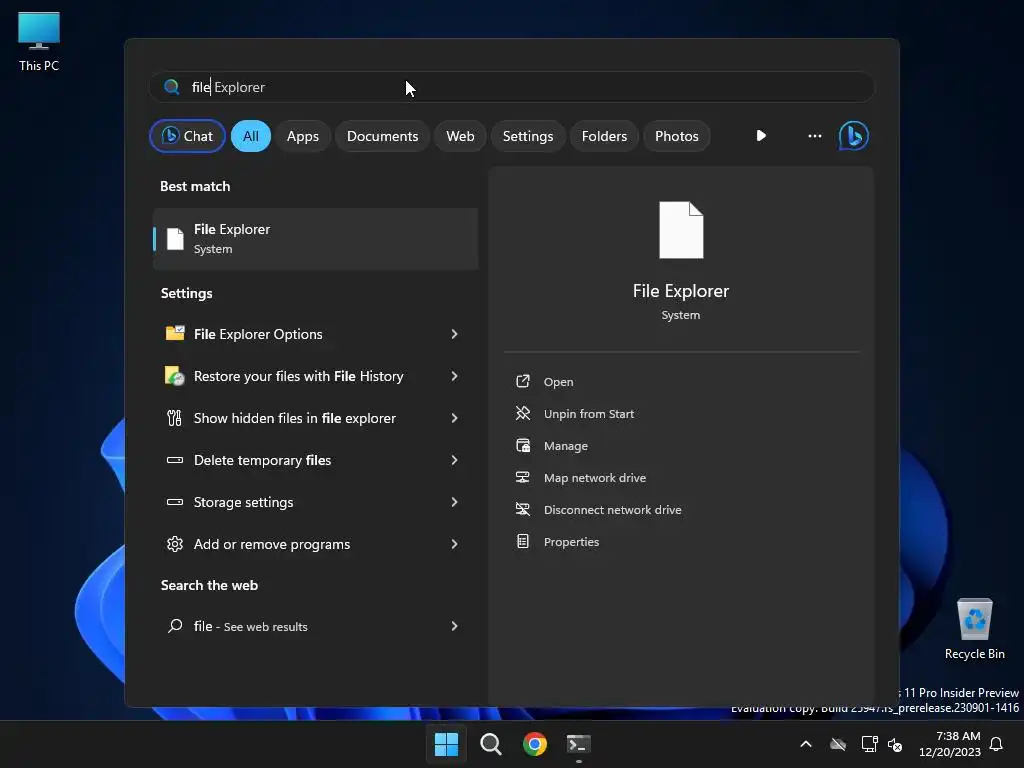Expand 'file - See web results' chevron
Screen dimensions: 1024x768
(x=455, y=626)
